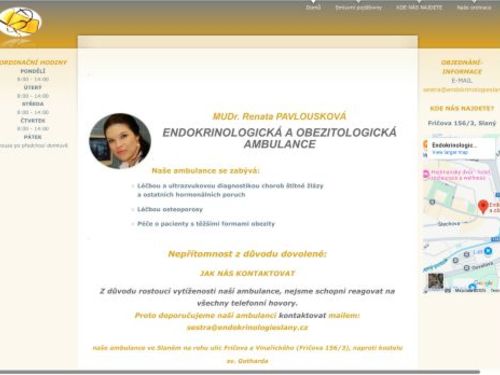Click the sestra e-mail link in right sidebar
Image resolution: width=500 pixels, height=375 pixels.
(x=461, y=90)
